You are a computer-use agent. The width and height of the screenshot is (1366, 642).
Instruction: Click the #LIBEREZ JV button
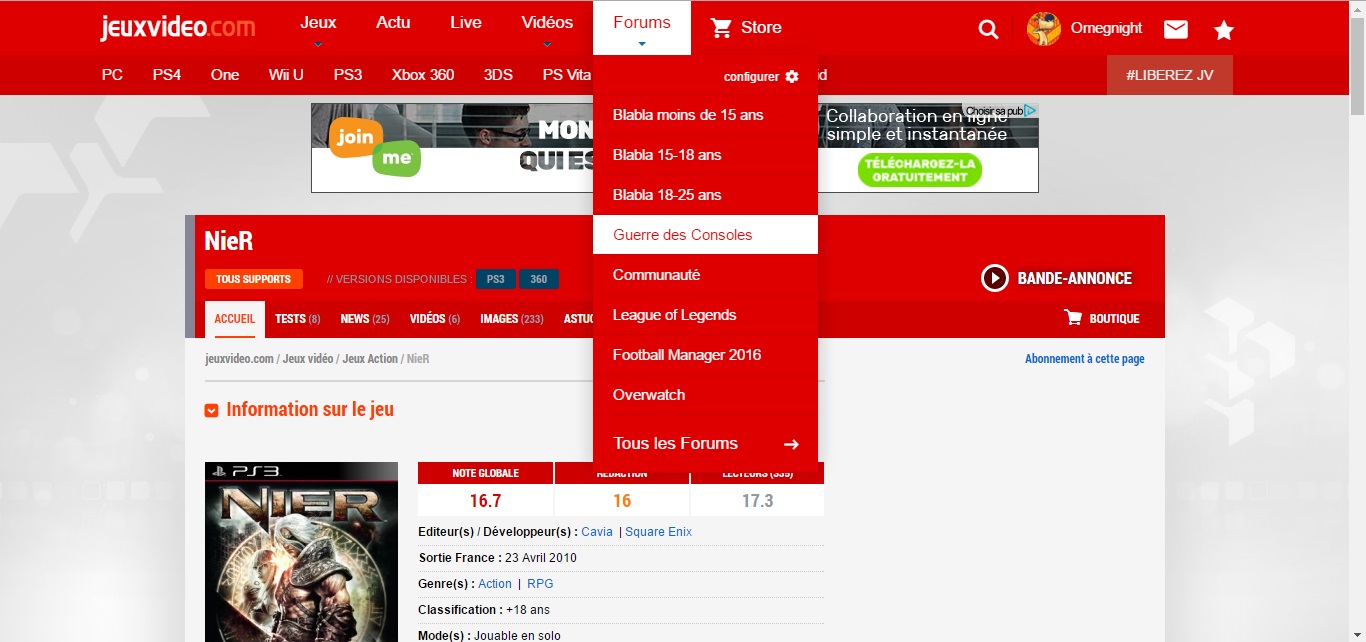click(x=1170, y=75)
